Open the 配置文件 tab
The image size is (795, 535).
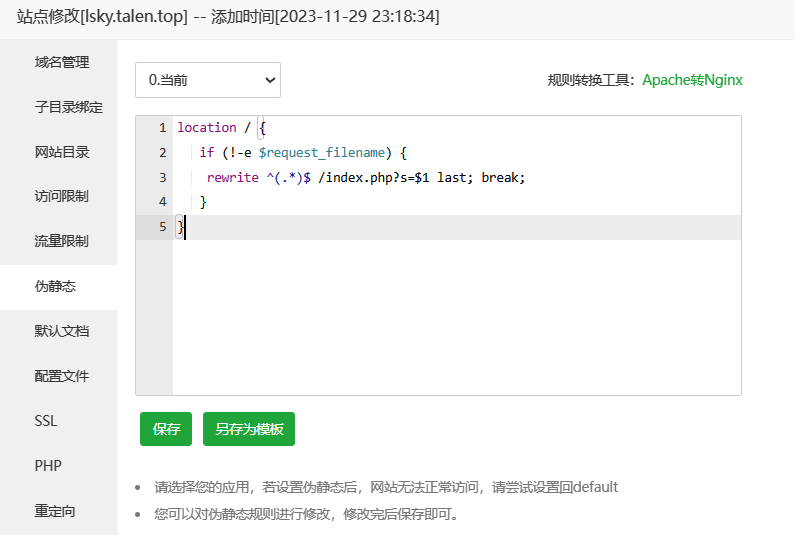tap(61, 376)
